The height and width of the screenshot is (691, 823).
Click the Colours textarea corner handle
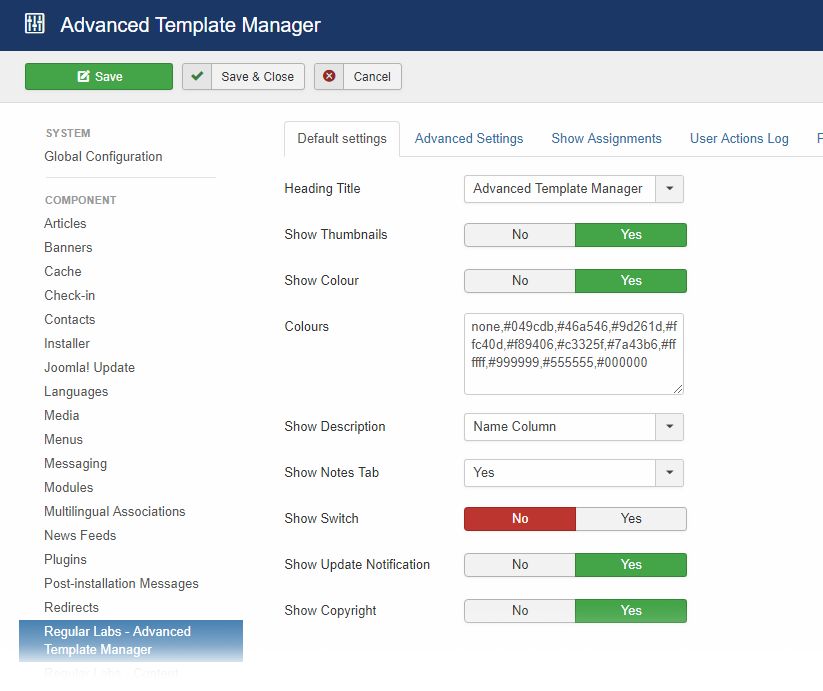point(678,389)
